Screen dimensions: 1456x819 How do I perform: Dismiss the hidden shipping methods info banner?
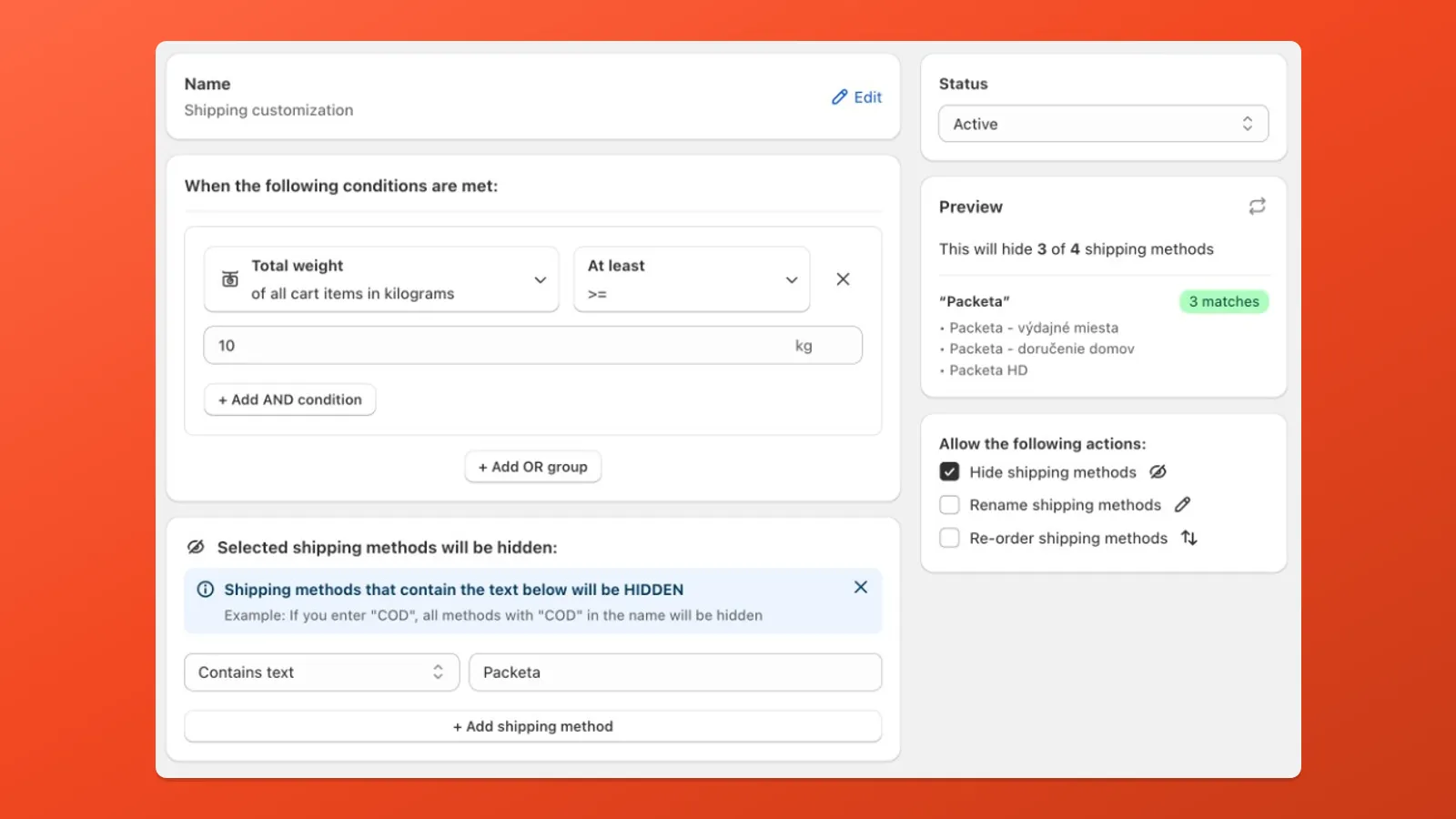pyautogui.click(x=860, y=587)
